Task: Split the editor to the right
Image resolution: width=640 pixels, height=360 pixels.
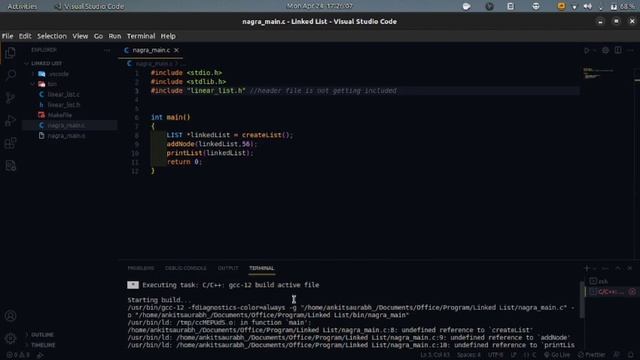Action: click(x=618, y=50)
